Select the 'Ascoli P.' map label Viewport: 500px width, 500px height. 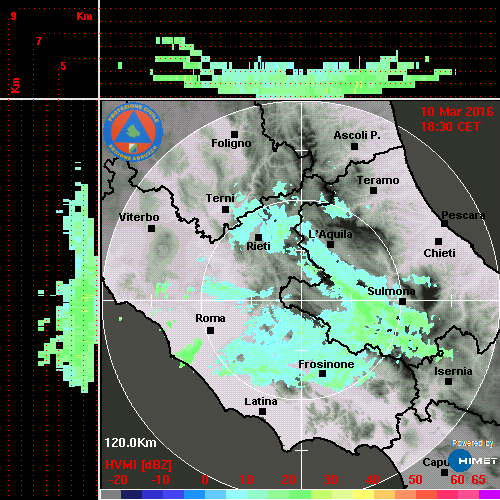click(357, 135)
